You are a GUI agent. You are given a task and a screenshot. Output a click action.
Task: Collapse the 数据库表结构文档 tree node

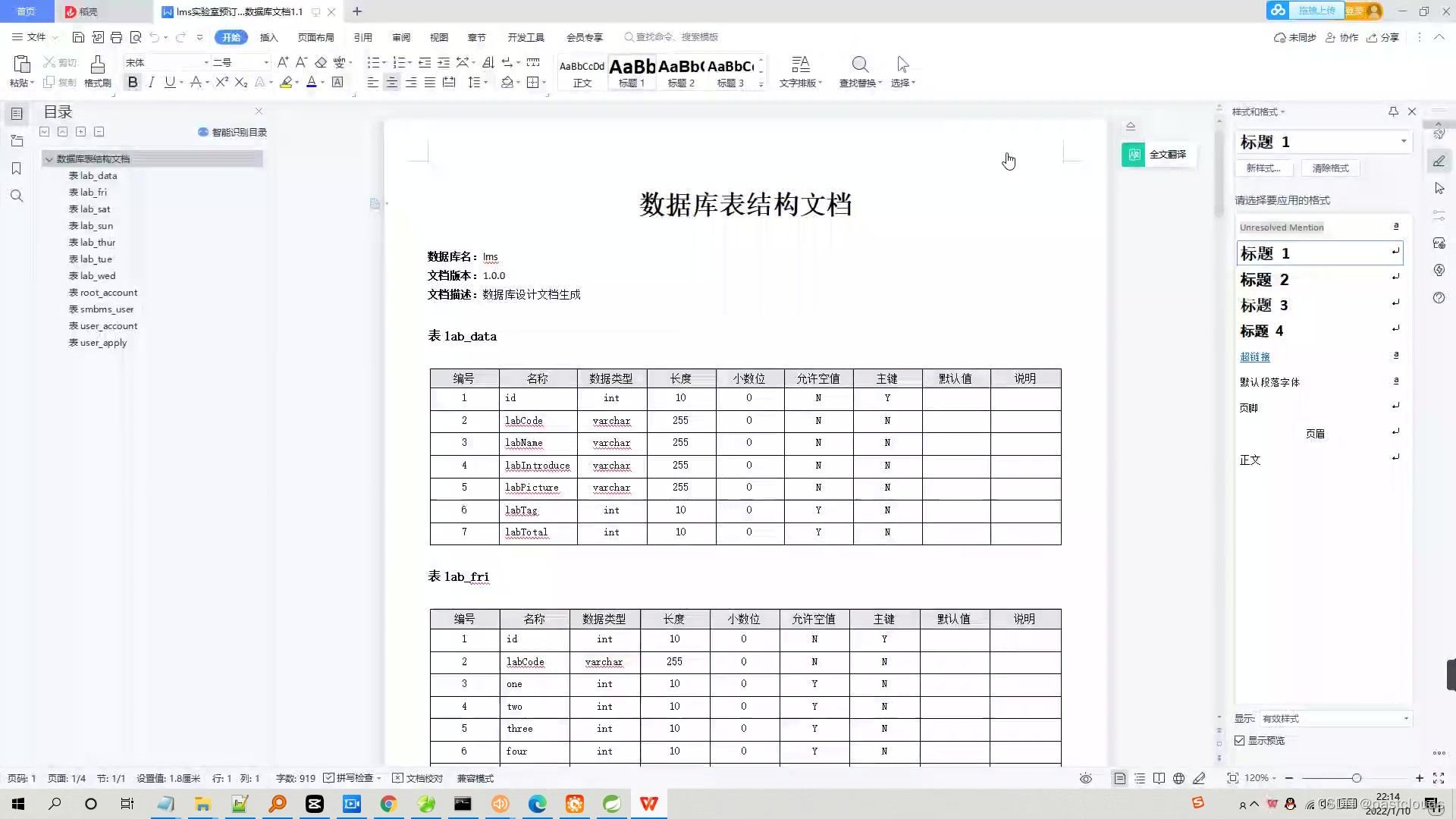pyautogui.click(x=49, y=159)
